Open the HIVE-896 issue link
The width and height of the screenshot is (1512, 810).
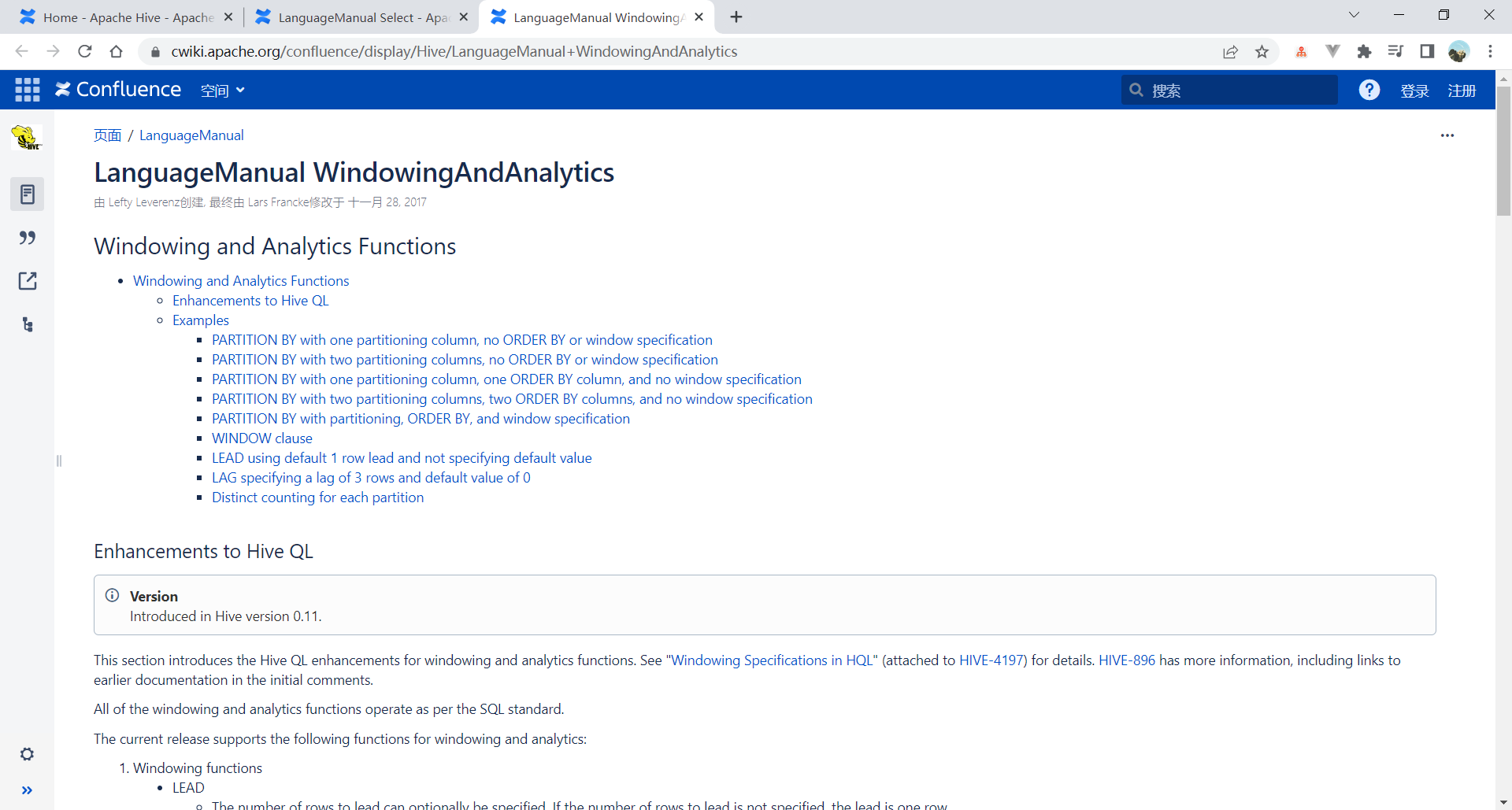(x=1127, y=660)
